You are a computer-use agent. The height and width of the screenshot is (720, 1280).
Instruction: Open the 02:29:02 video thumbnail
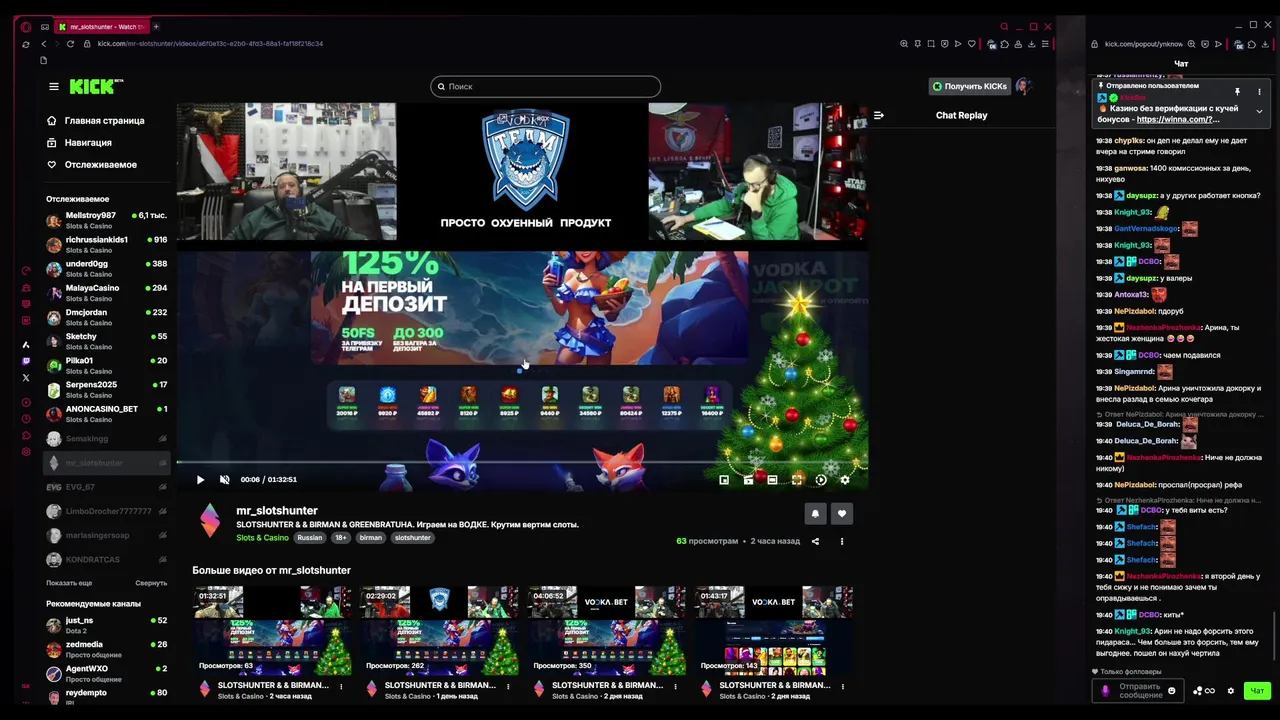point(440,631)
